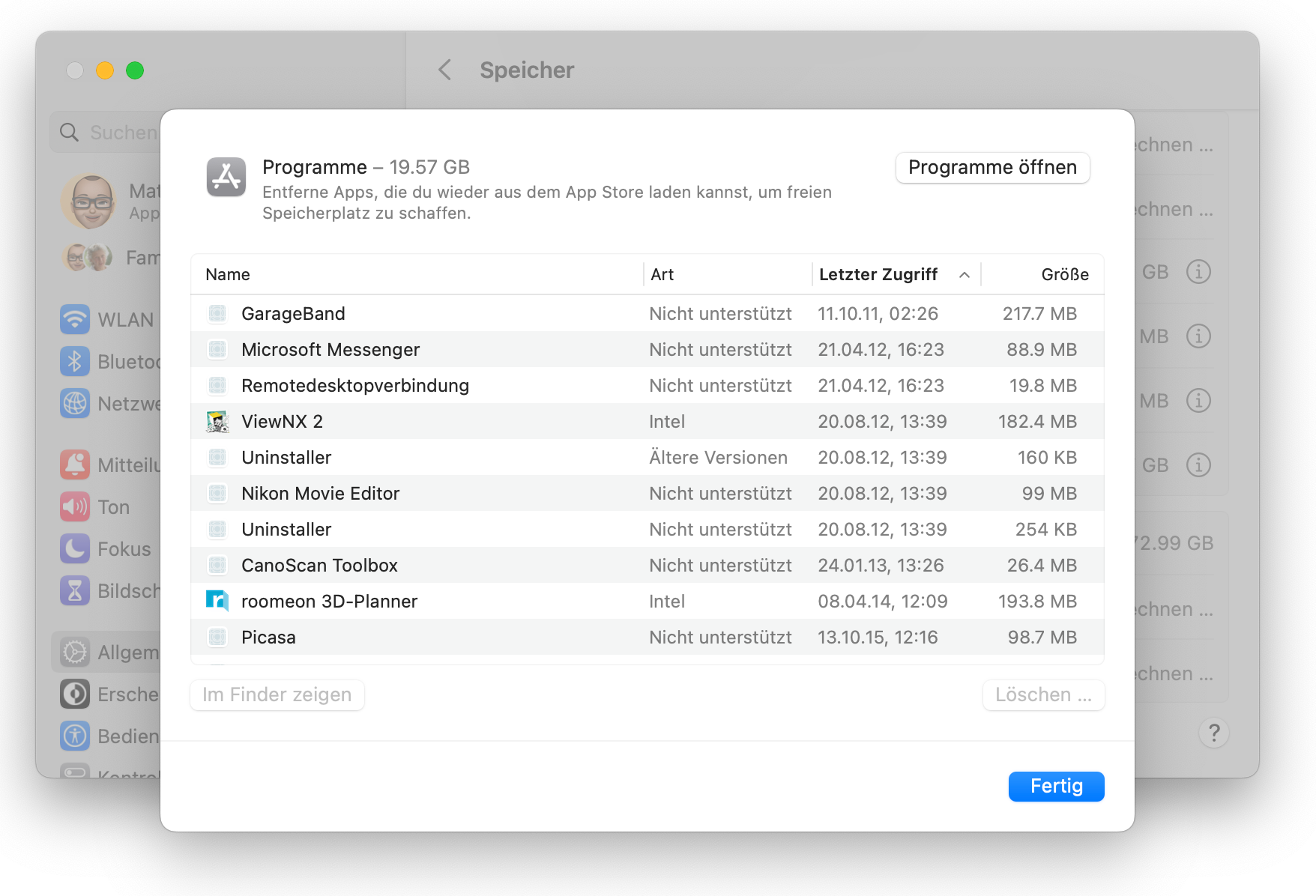Open Erscheinungsbild icon in sidebar

coord(75,694)
